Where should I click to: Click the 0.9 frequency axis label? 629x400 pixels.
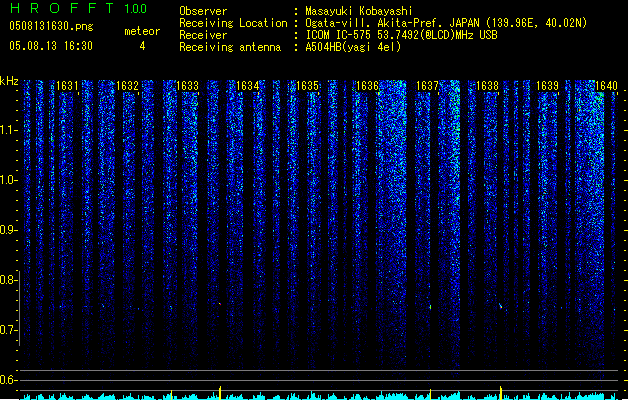pos(9,230)
